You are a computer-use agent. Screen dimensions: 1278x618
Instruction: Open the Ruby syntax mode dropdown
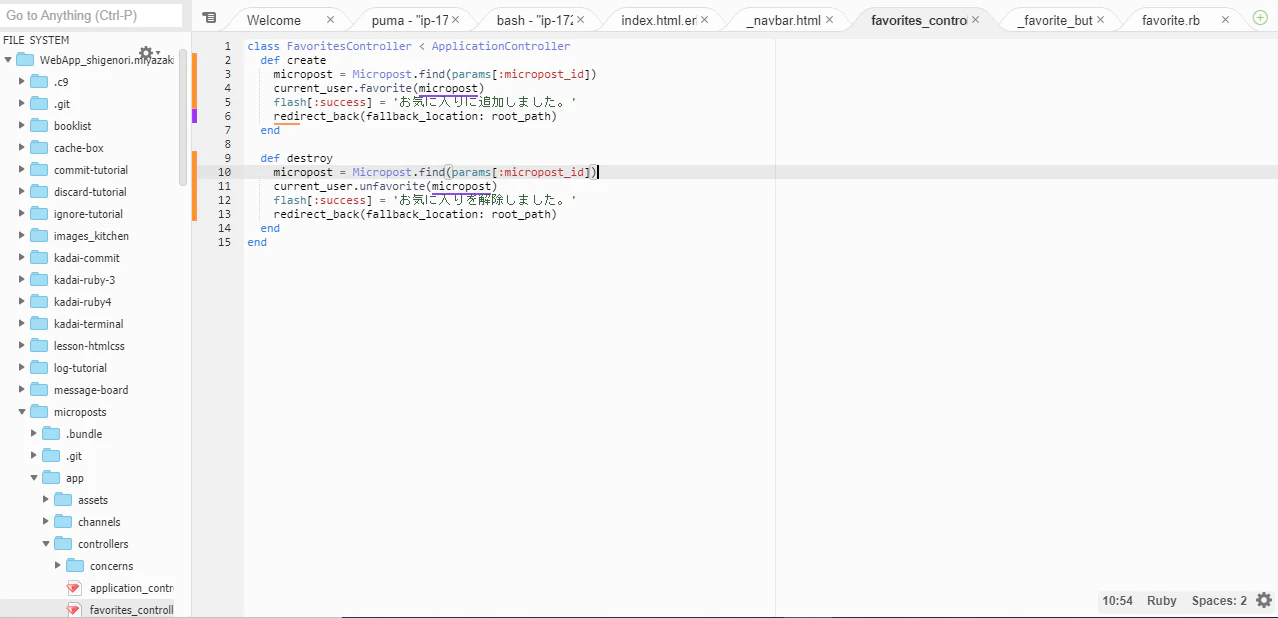(x=1160, y=600)
